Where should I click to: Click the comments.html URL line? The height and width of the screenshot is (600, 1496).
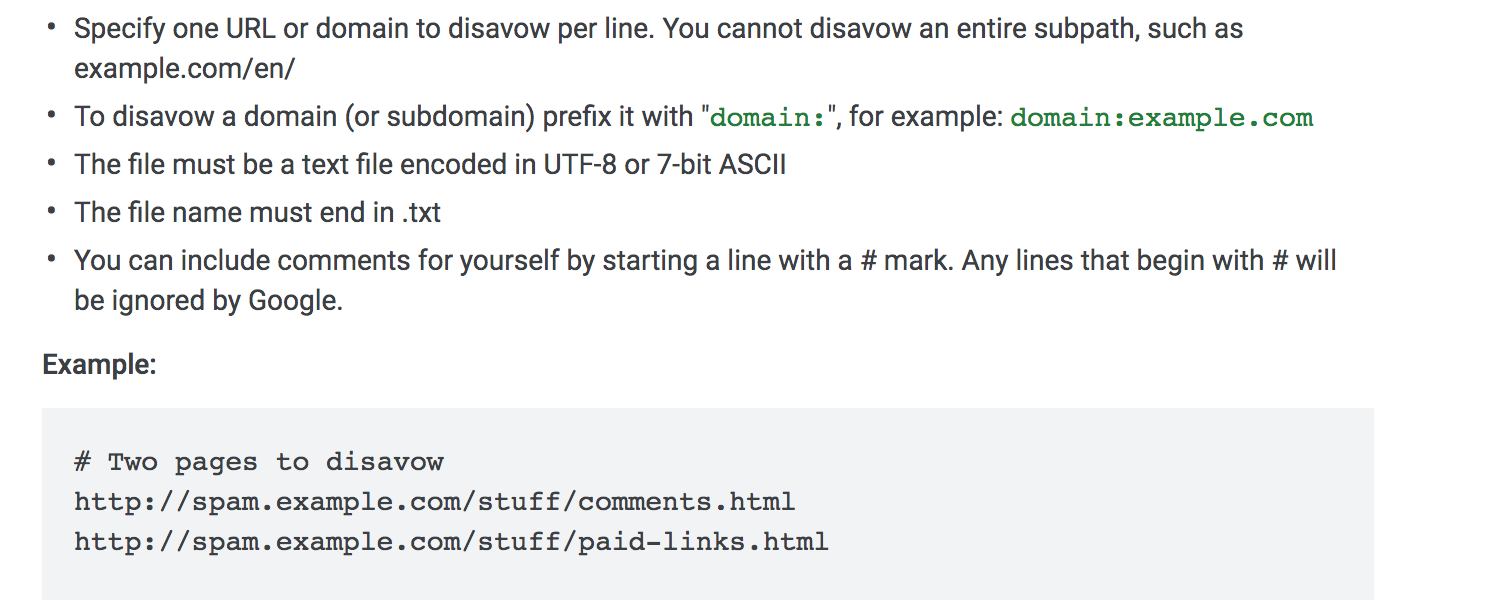click(x=434, y=502)
